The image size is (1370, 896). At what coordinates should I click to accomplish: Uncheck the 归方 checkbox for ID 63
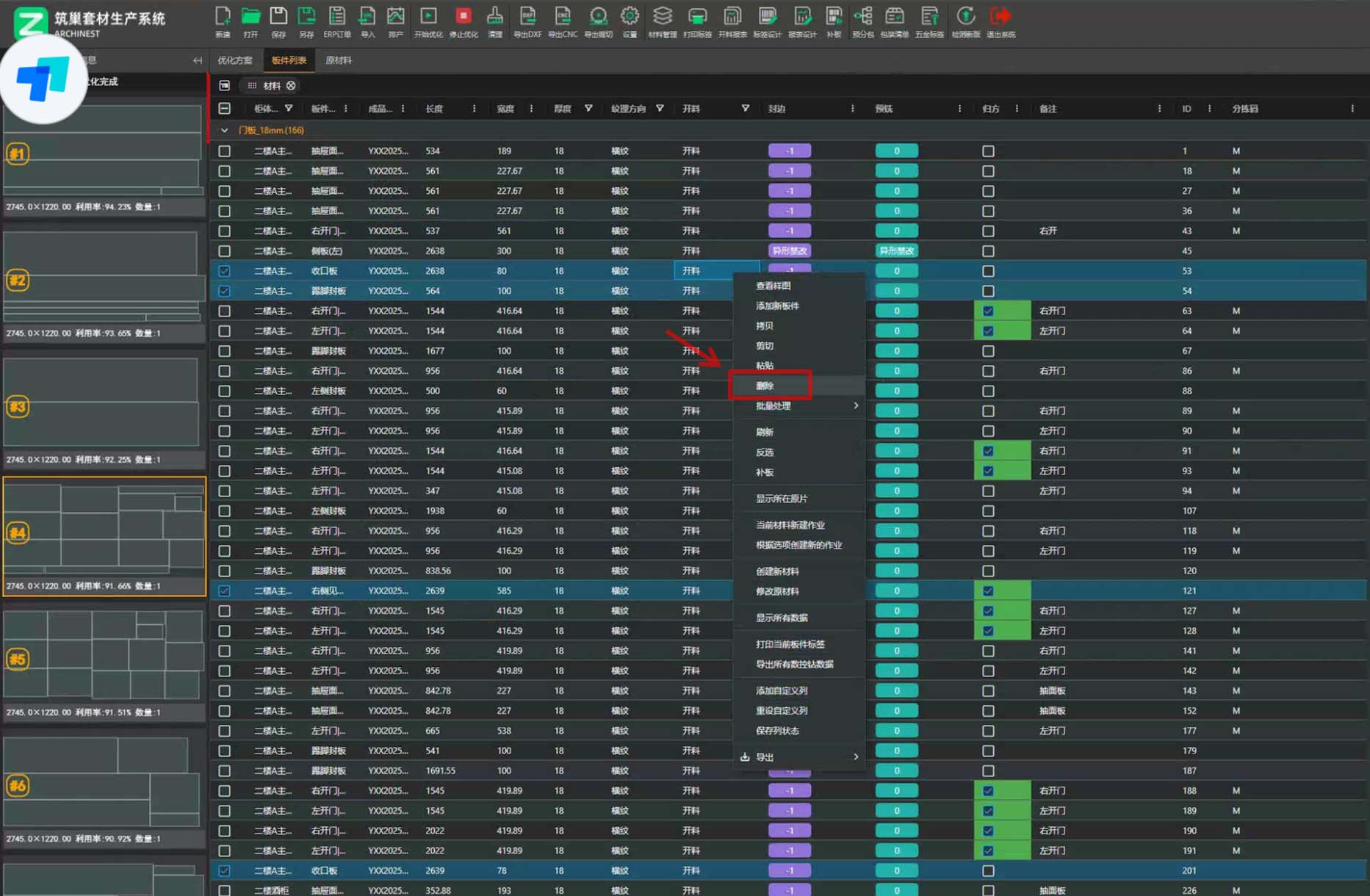pyautogui.click(x=988, y=311)
